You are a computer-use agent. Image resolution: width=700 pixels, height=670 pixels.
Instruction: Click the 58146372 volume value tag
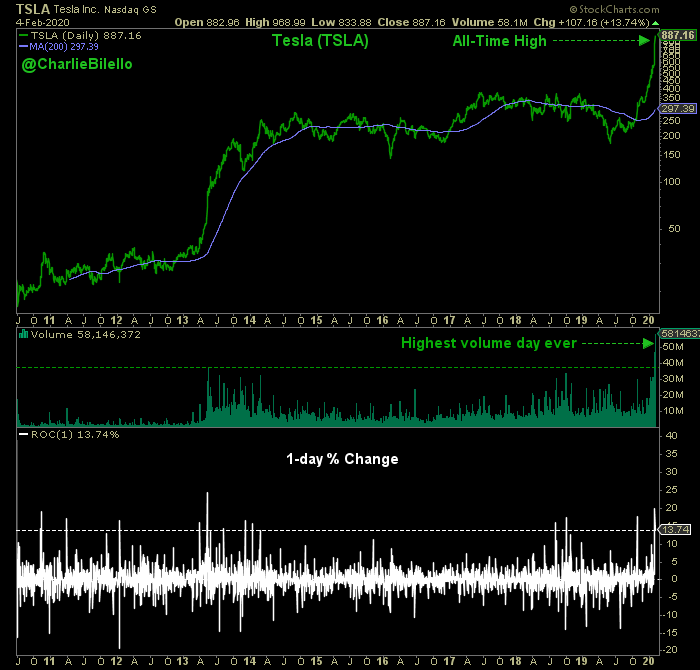tap(679, 333)
